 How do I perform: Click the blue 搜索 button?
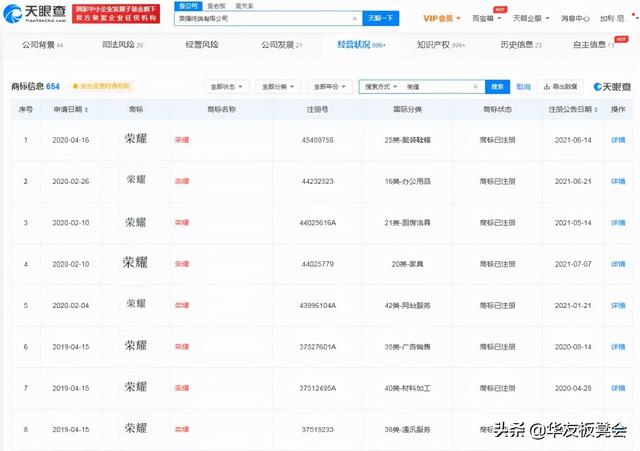coord(498,87)
